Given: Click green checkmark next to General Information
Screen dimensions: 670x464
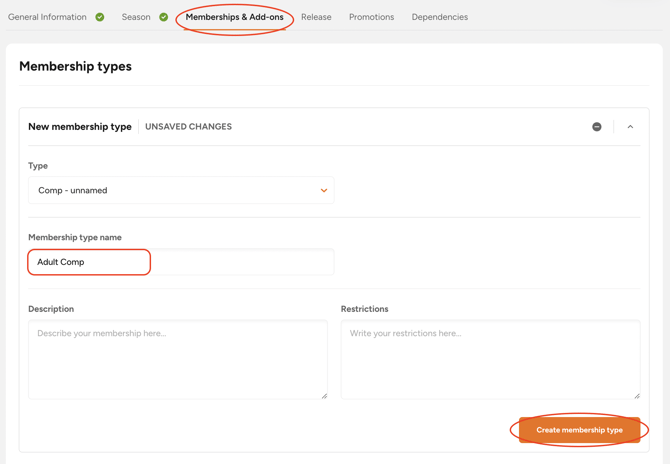Looking at the screenshot, I should (x=100, y=17).
